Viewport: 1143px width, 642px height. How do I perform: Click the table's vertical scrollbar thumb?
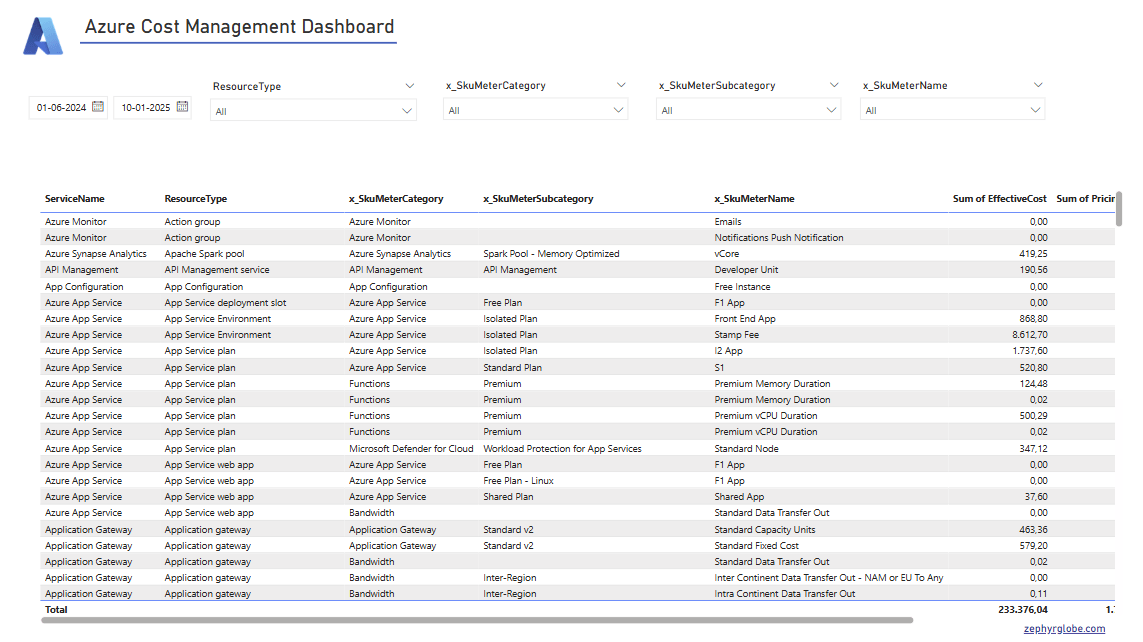(x=1118, y=209)
